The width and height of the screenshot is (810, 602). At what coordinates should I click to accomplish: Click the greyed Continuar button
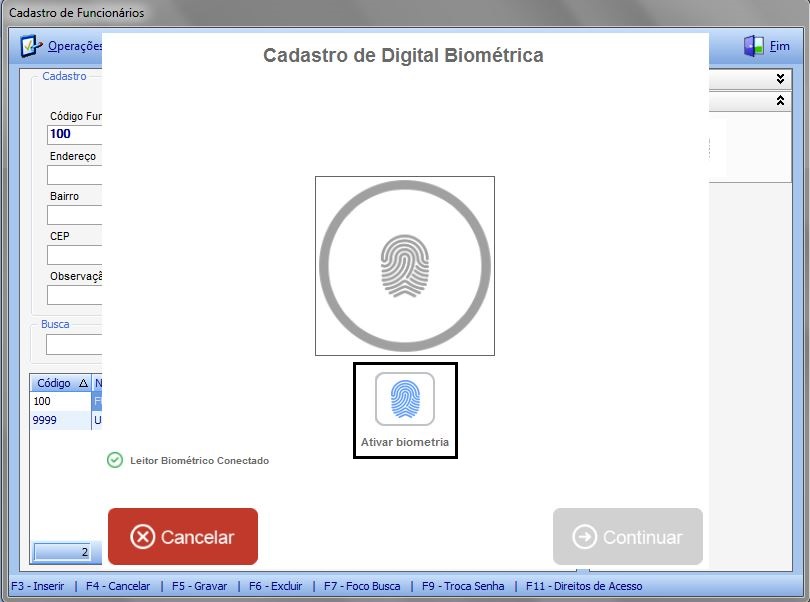pyautogui.click(x=628, y=536)
